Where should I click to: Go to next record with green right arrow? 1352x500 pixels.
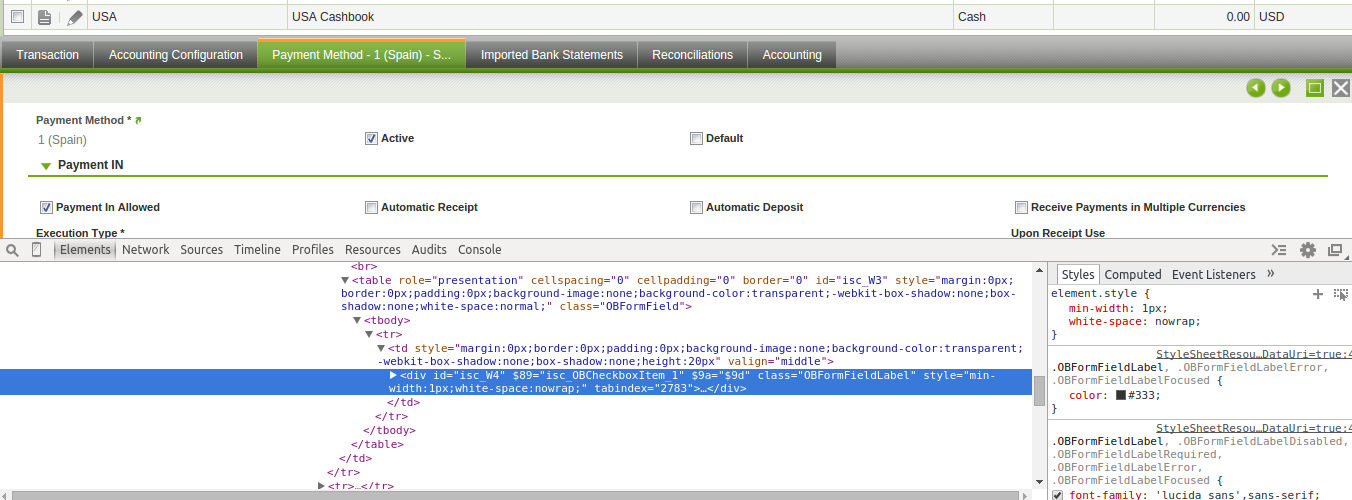[1281, 89]
